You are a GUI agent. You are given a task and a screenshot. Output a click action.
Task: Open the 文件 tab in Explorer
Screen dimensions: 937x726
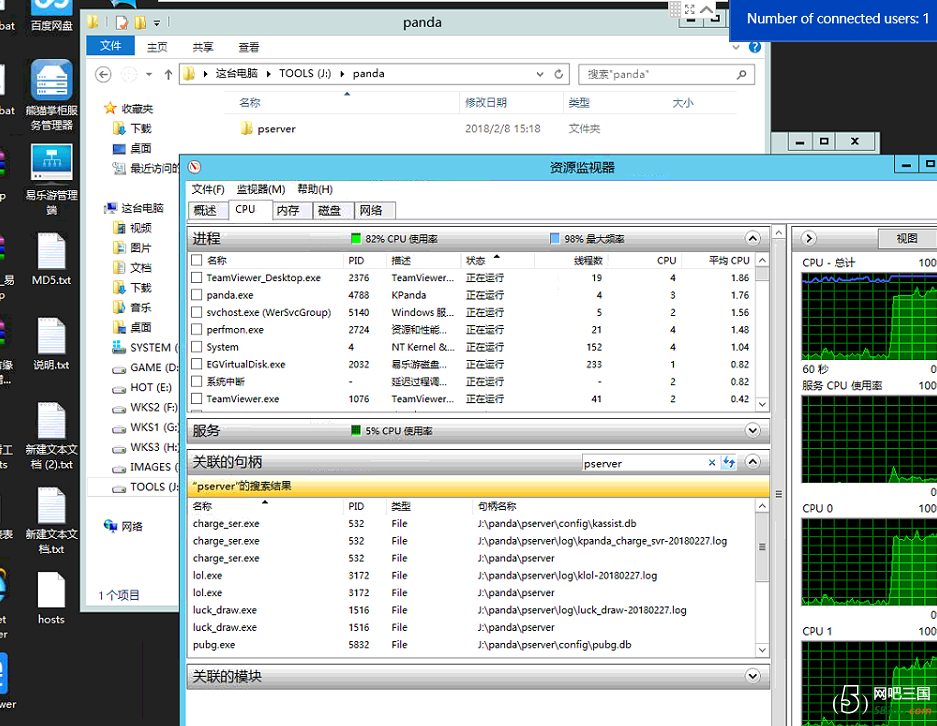(111, 45)
